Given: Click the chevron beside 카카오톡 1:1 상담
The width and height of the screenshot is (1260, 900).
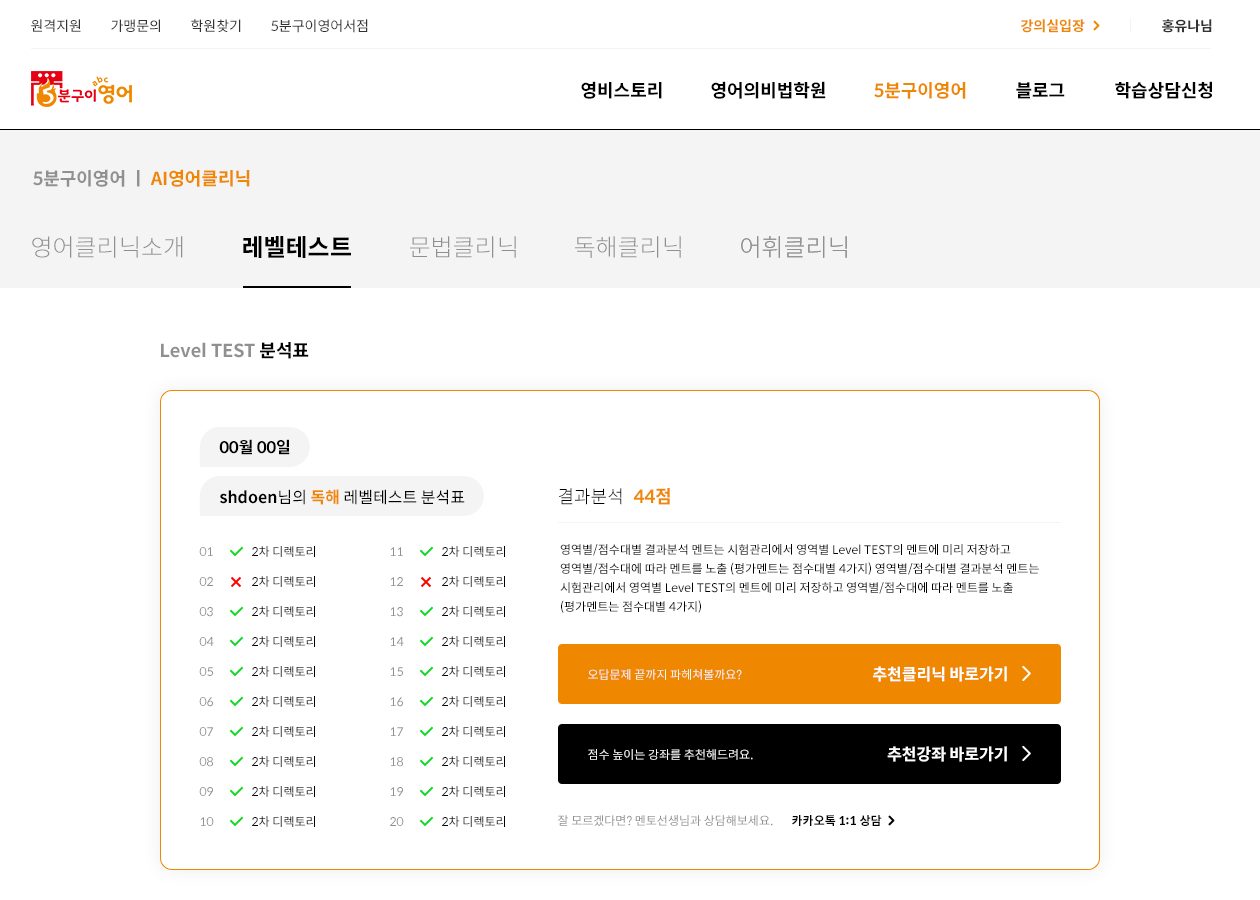Looking at the screenshot, I should [x=892, y=821].
